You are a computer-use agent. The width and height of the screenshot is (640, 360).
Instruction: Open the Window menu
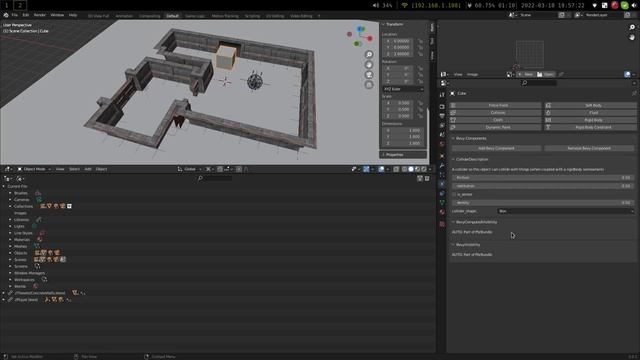57,15
